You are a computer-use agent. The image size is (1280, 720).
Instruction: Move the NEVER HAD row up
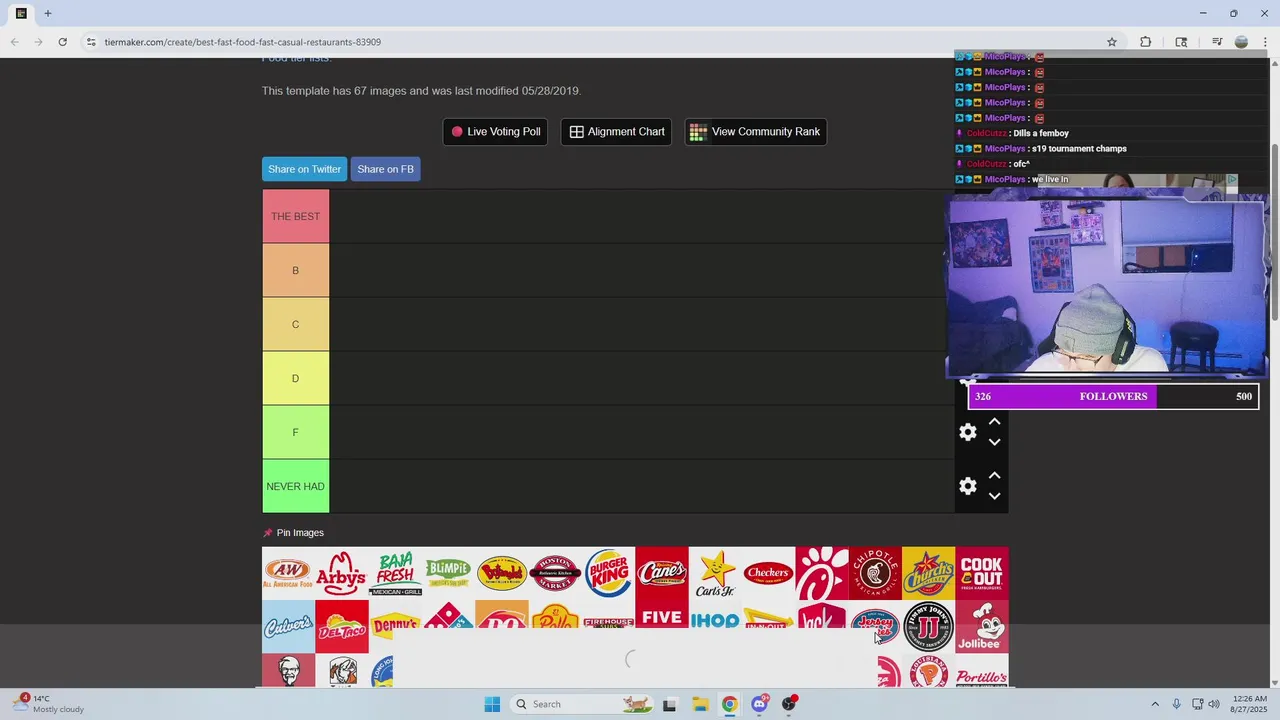click(994, 476)
